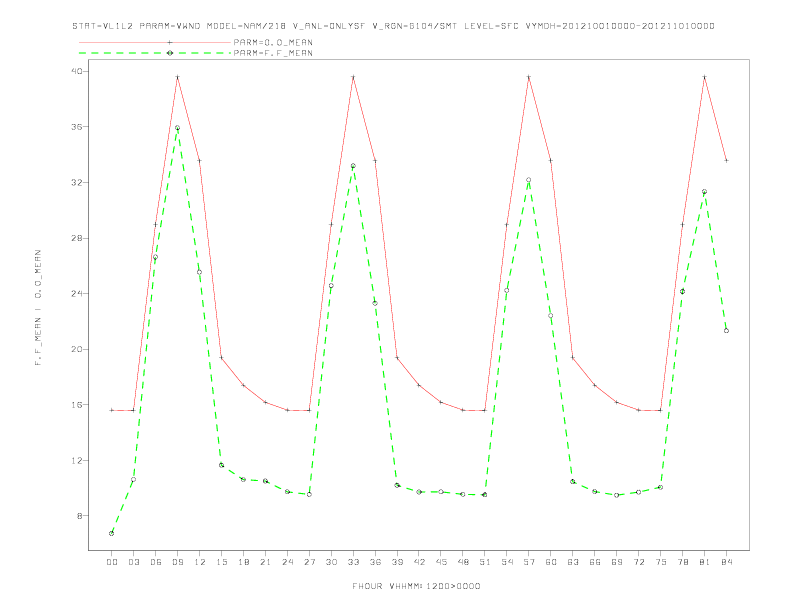Click the x-axis tick label 33

[x=353, y=562]
